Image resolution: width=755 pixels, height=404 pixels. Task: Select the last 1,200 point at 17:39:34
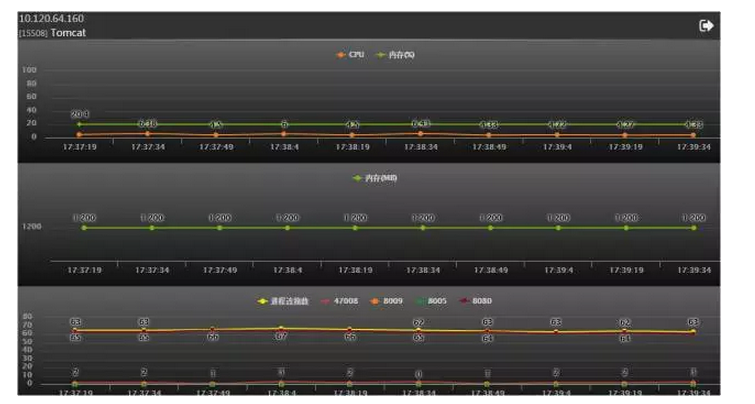pos(693,228)
